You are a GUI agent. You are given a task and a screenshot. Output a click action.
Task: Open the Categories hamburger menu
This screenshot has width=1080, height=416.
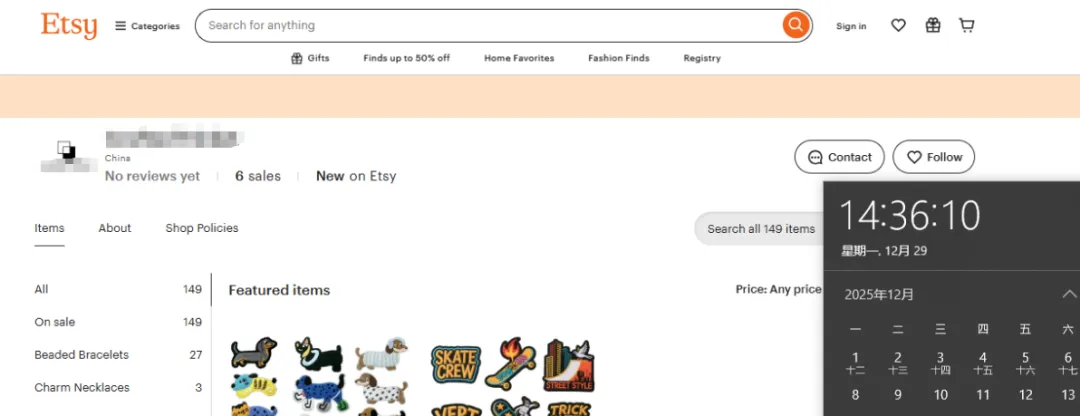(147, 26)
